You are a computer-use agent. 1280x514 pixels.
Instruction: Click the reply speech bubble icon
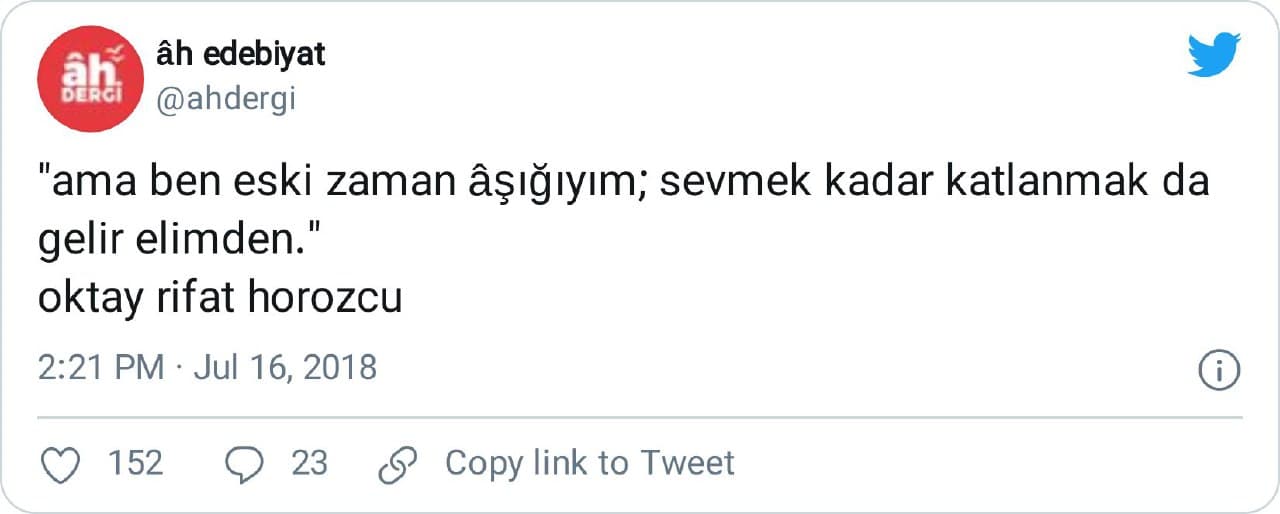pyautogui.click(x=245, y=463)
